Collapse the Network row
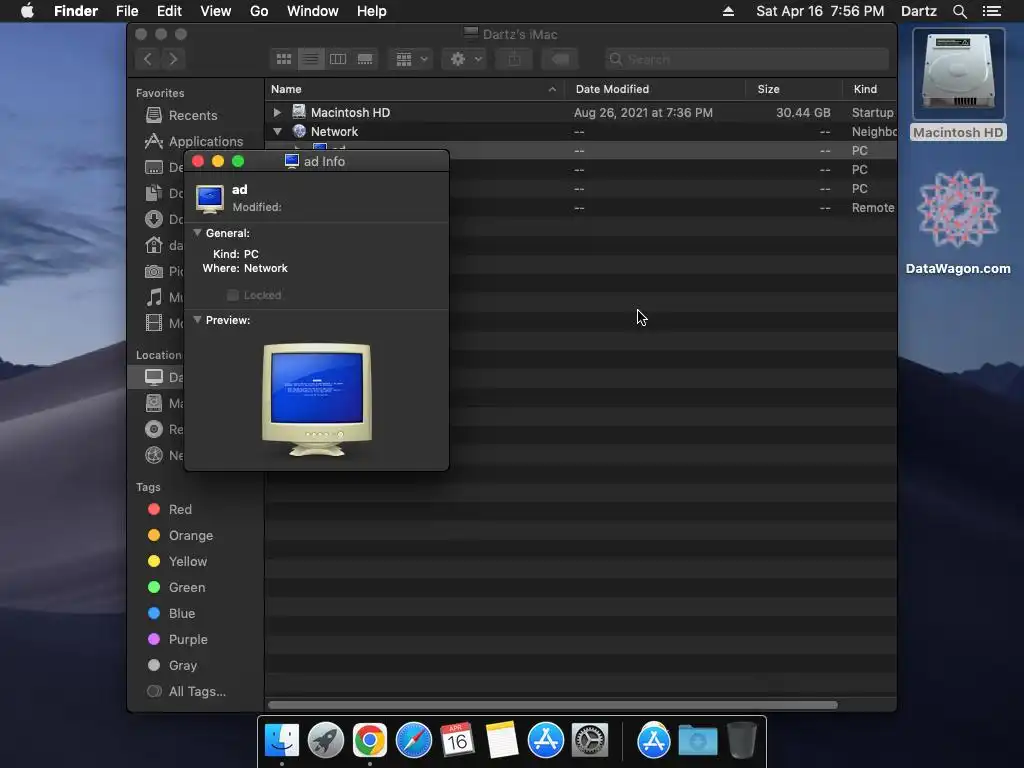This screenshot has height=768, width=1024. point(277,131)
